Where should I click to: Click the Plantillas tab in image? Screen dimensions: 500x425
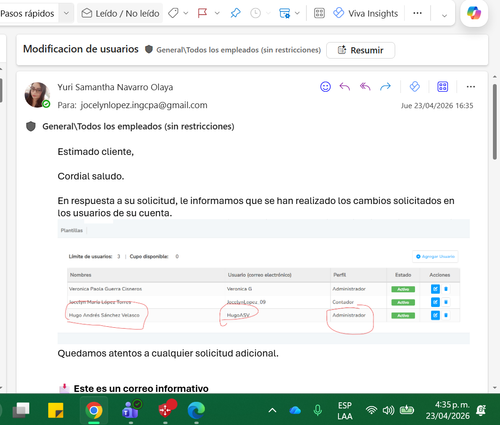pyautogui.click(x=71, y=230)
